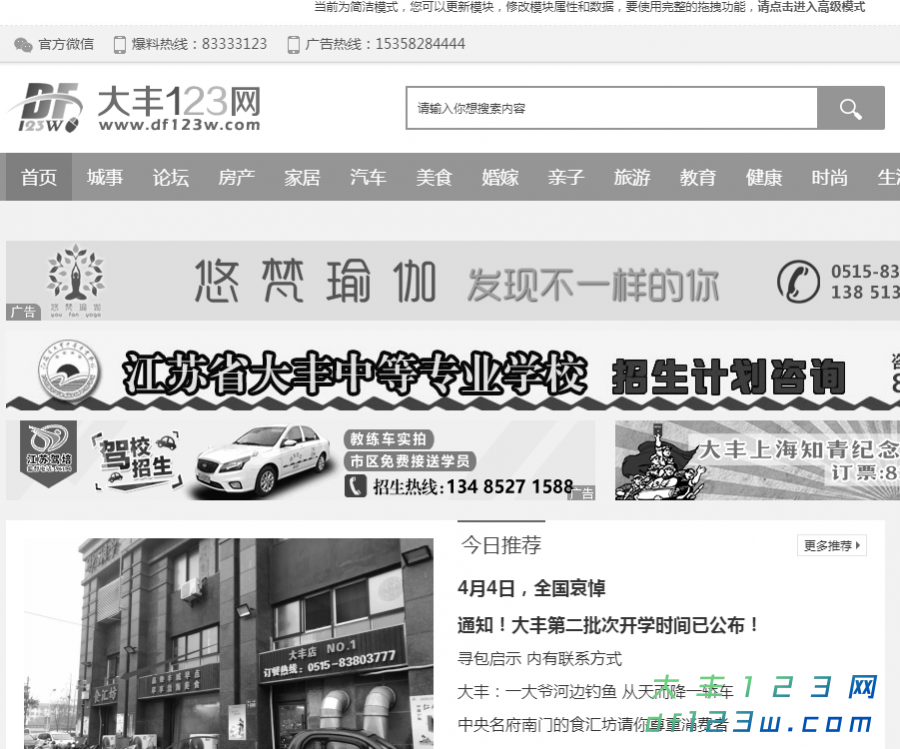Switch to the 首页 tab

[x=38, y=177]
